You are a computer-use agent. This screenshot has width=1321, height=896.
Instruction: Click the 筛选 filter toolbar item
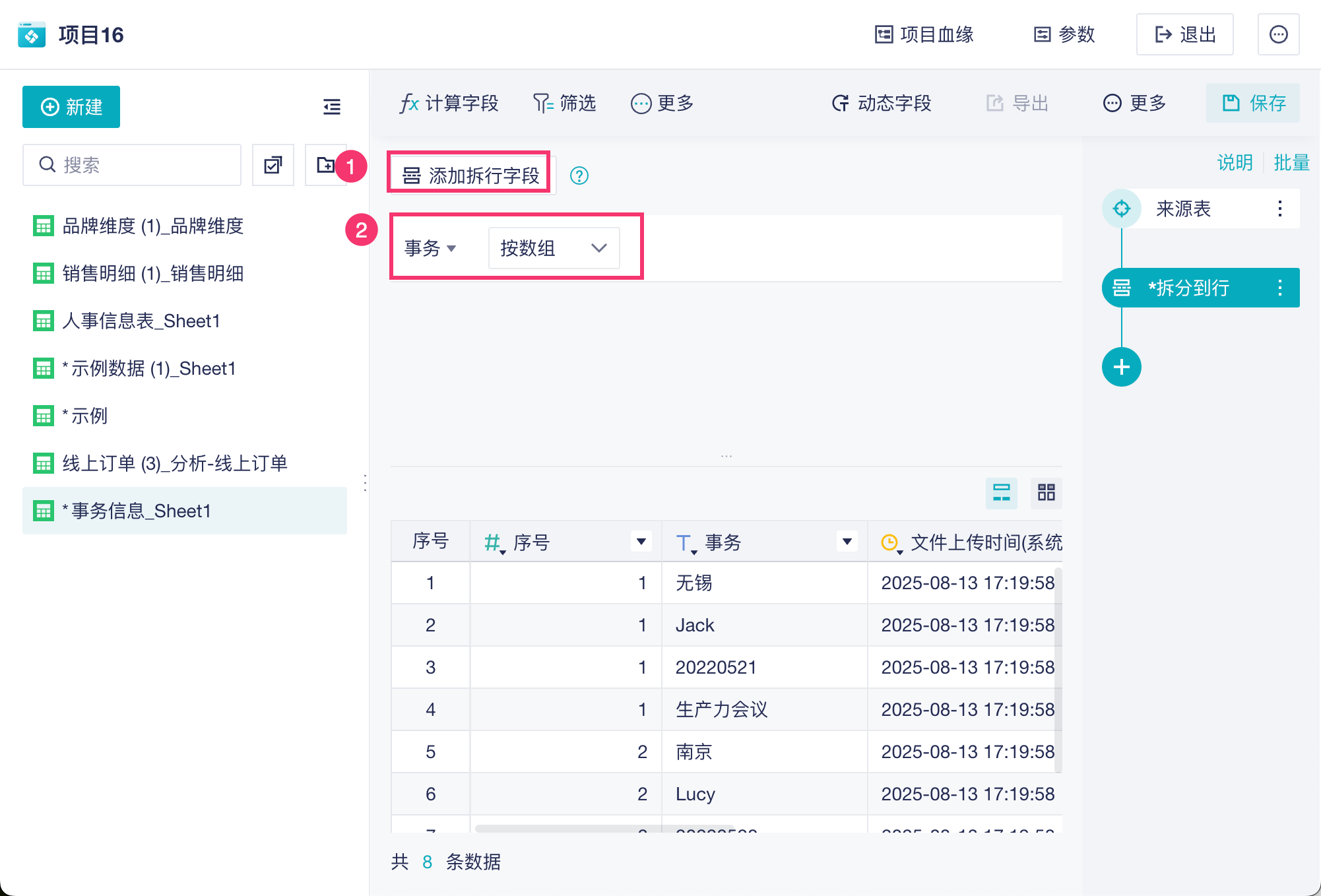(x=564, y=104)
